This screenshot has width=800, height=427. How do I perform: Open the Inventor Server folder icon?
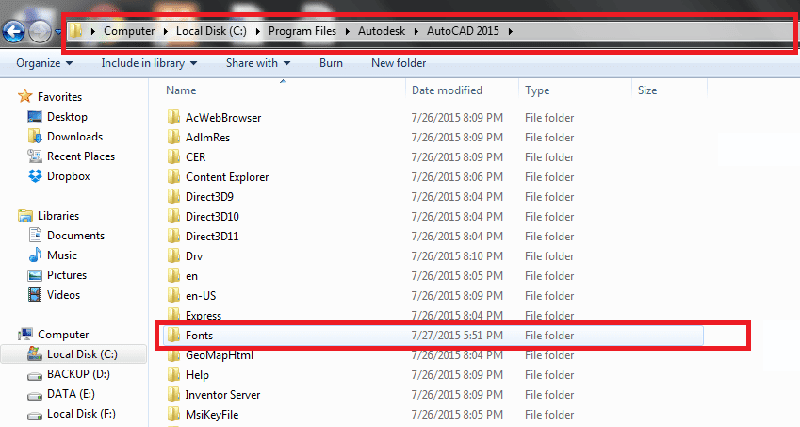(x=174, y=395)
